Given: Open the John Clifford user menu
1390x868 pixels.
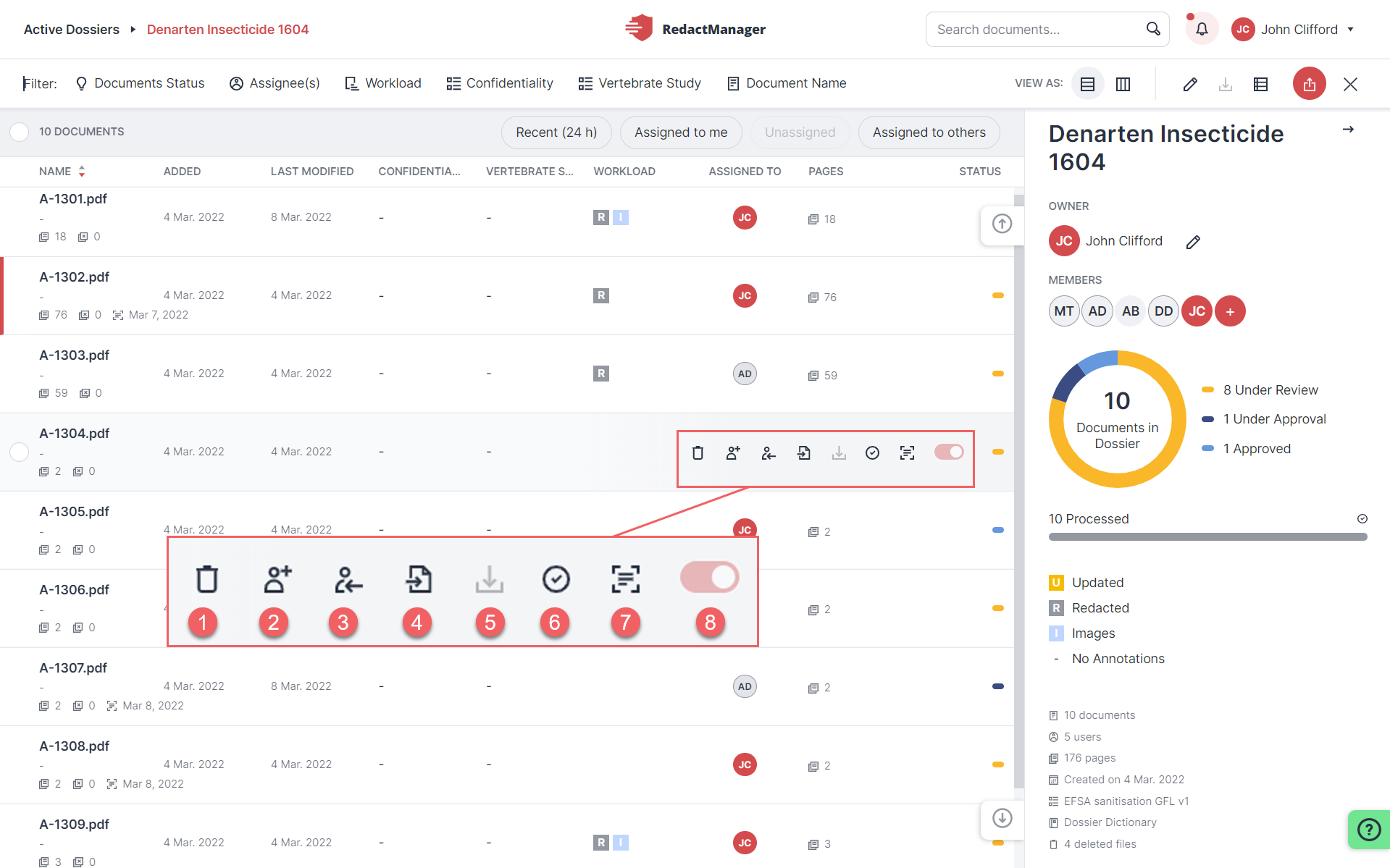Looking at the screenshot, I should tap(1293, 29).
